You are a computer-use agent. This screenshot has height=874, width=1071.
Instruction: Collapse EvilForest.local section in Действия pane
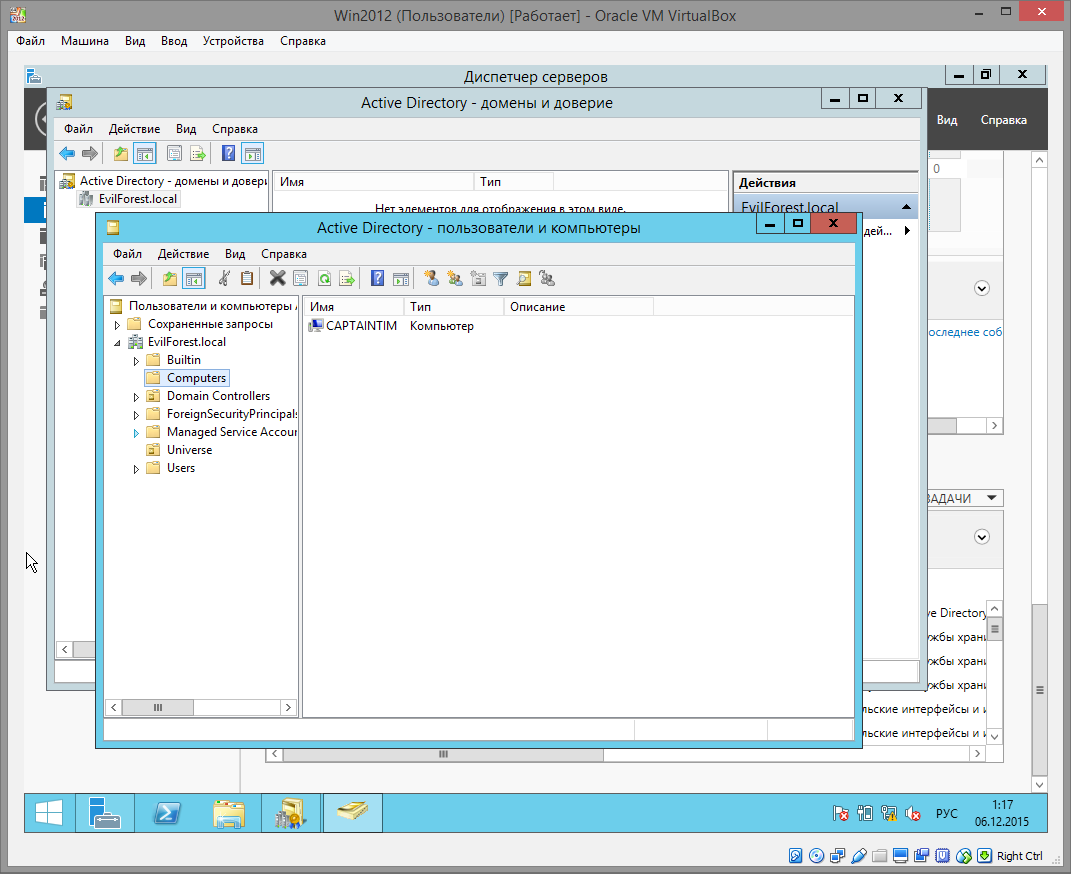point(906,207)
